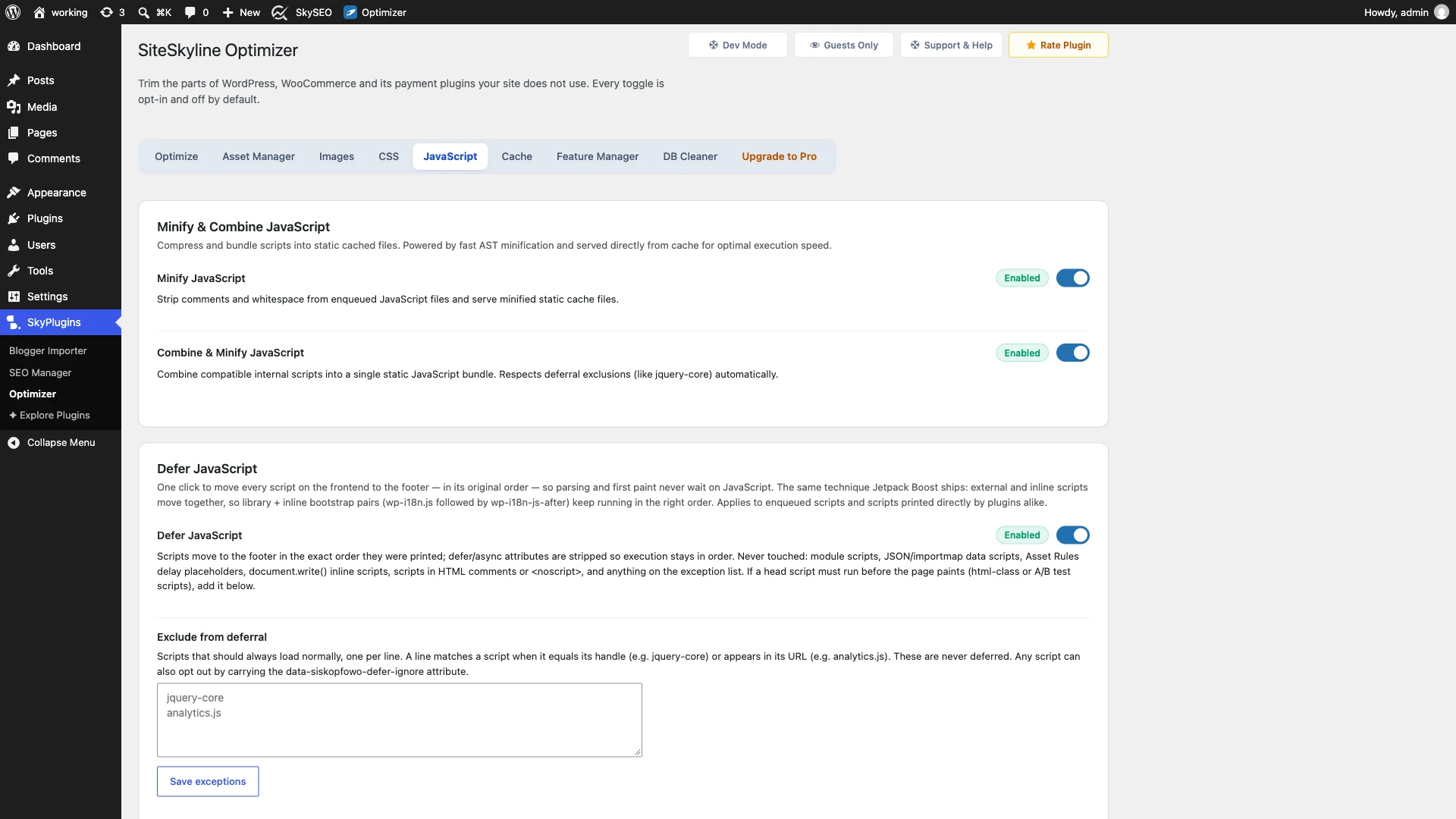This screenshot has width=1456, height=819.
Task: Click the WordPress logo icon
Action: (13, 12)
